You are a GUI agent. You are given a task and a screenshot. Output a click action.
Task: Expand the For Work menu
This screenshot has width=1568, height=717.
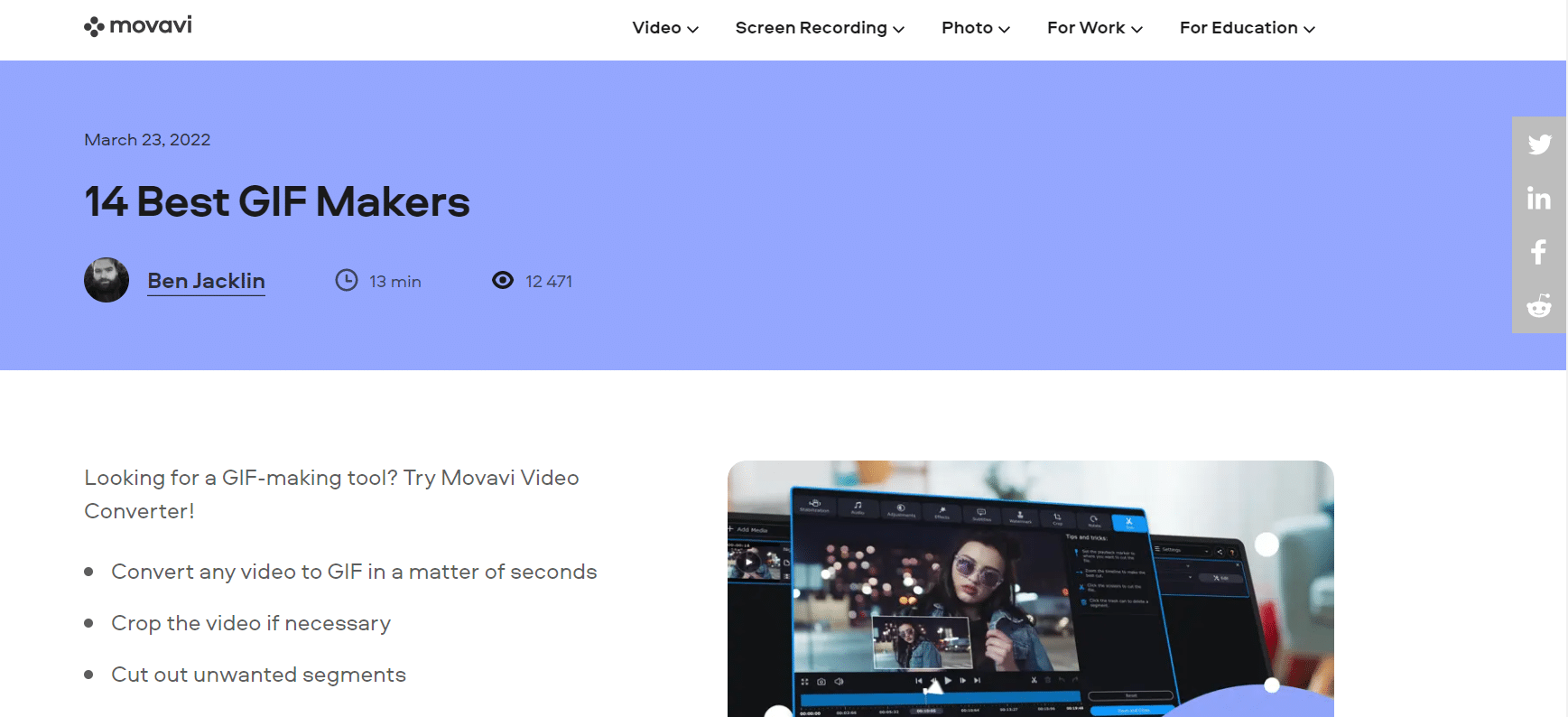(x=1095, y=28)
